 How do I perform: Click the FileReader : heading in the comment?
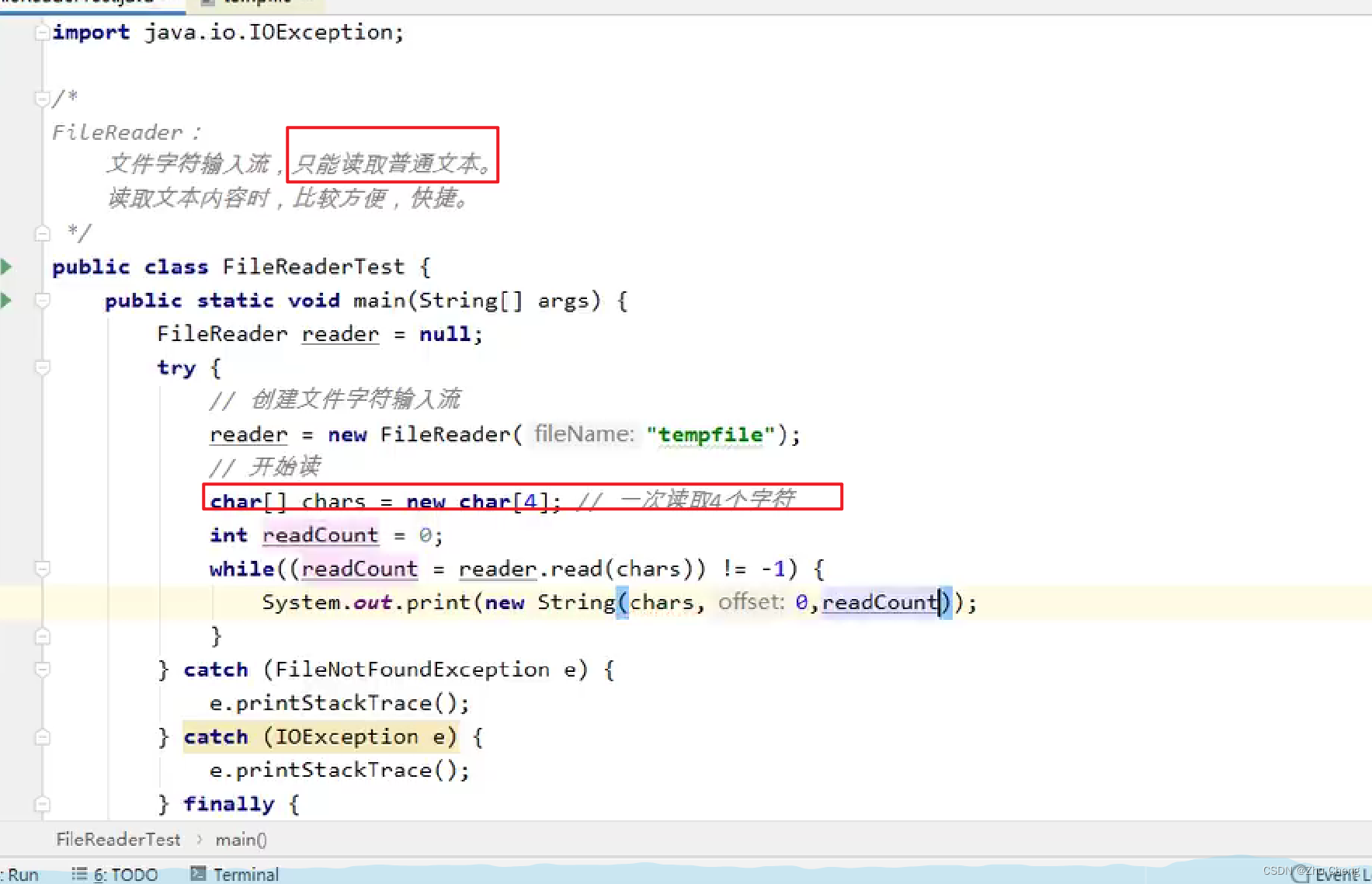coord(127,133)
